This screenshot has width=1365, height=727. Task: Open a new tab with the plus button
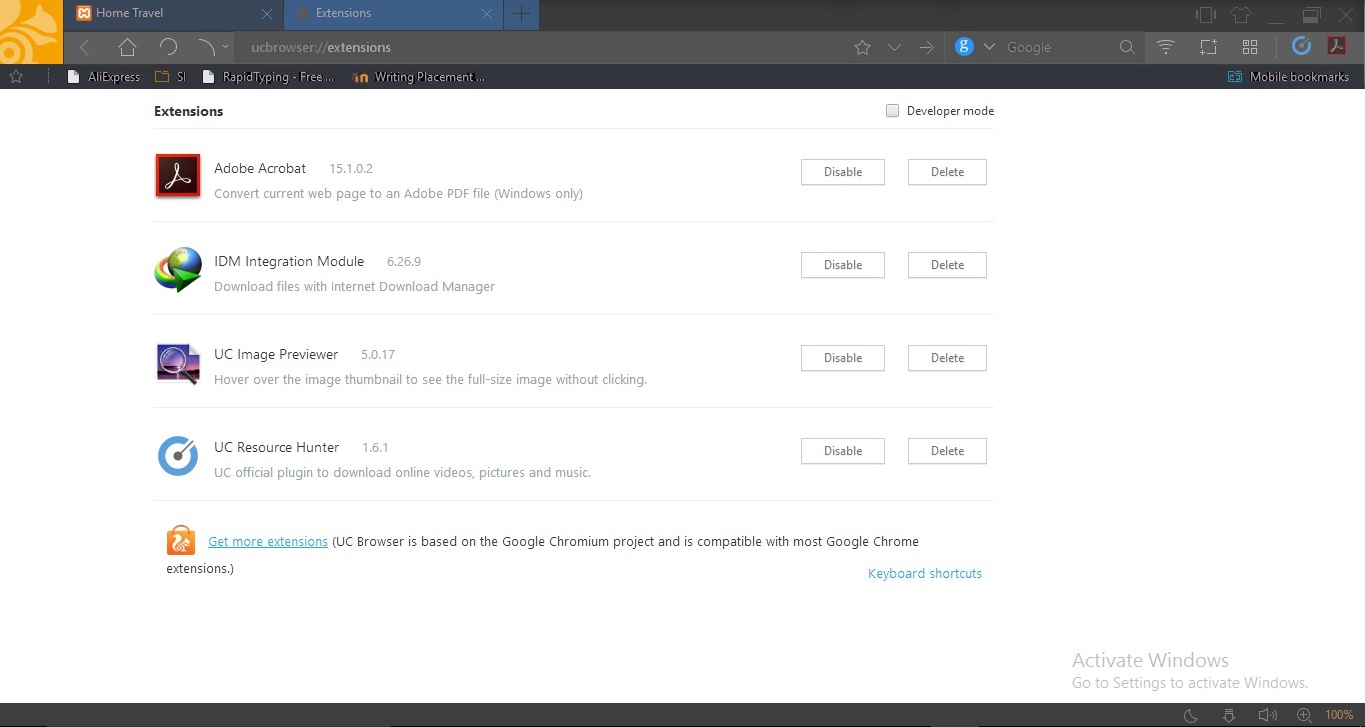[x=521, y=14]
